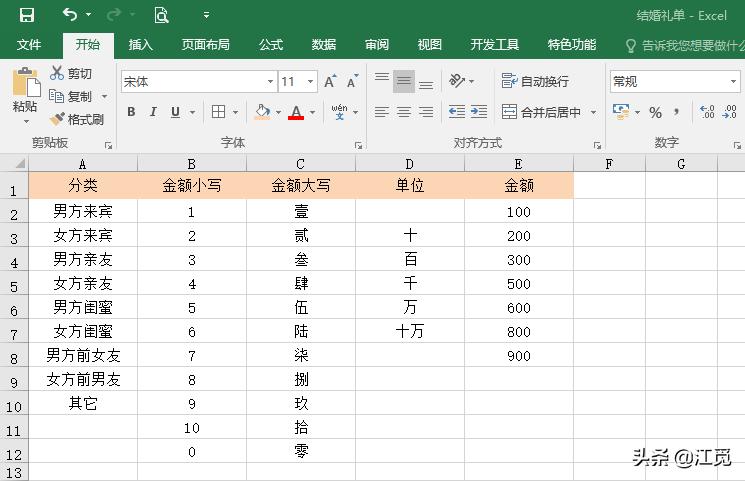The image size is (745, 481).
Task: Select column C header
Action: click(x=301, y=164)
